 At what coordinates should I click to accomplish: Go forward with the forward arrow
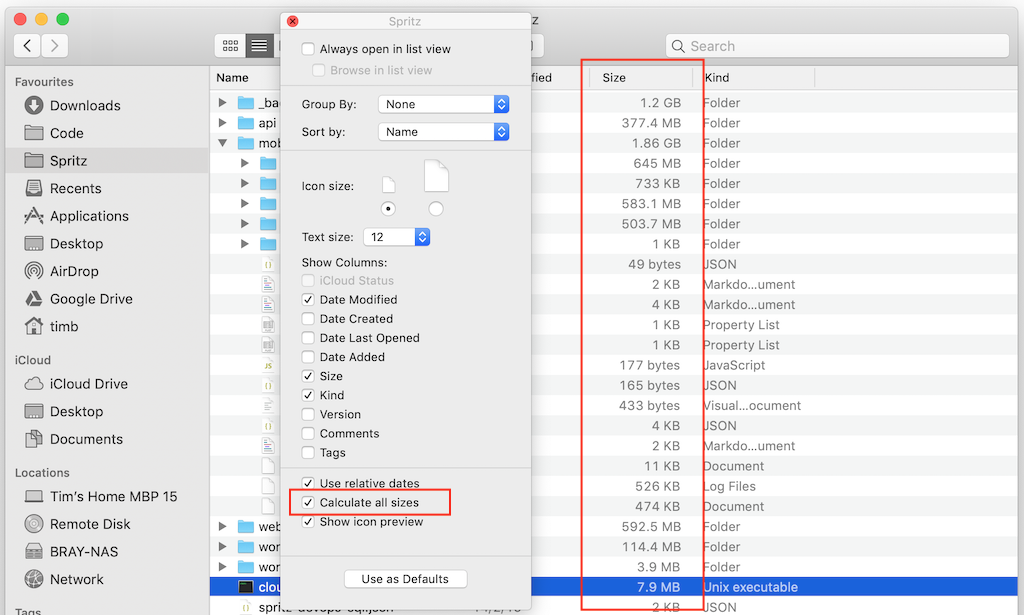coord(55,46)
